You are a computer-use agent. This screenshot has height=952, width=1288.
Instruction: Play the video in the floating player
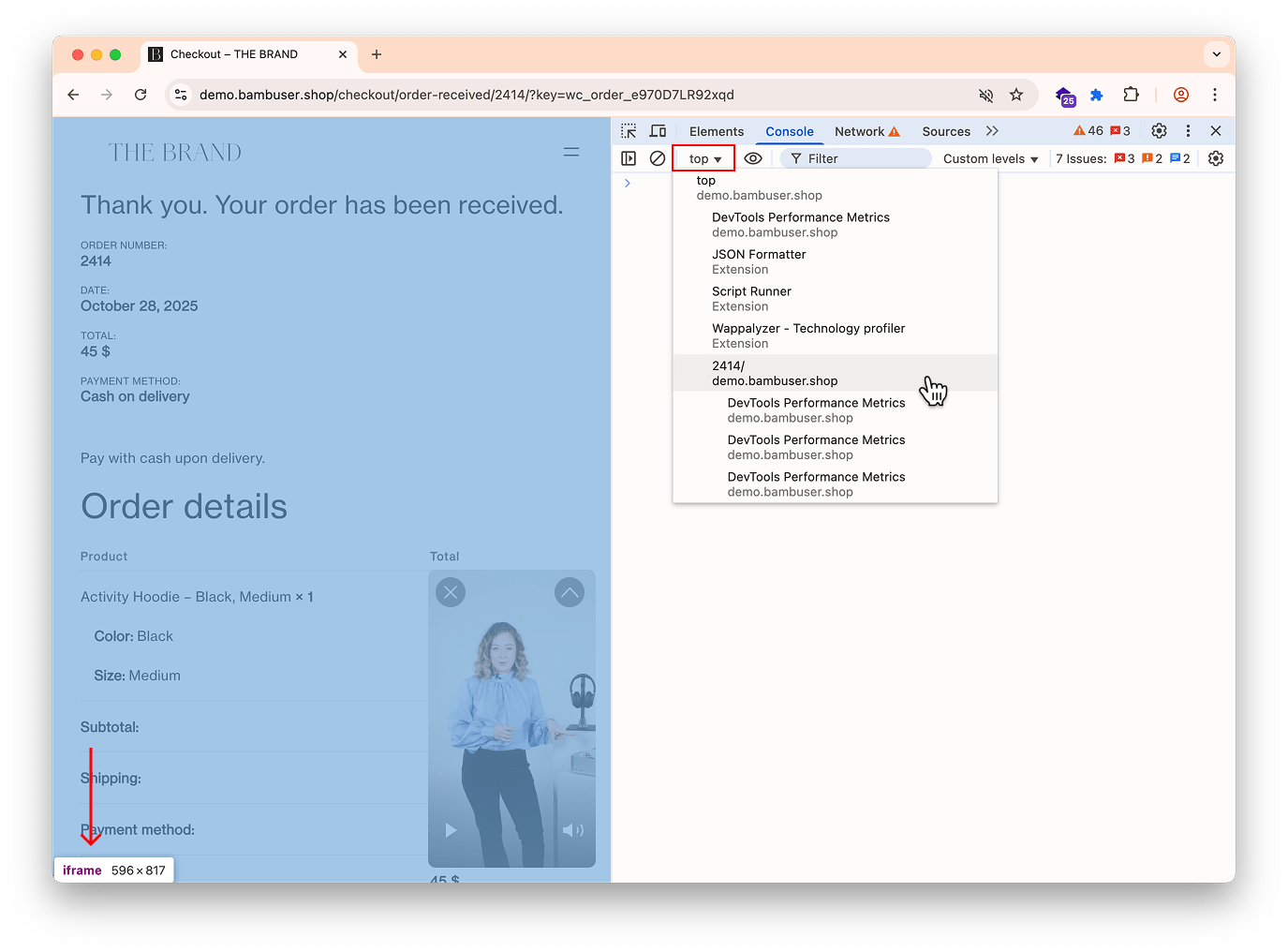451,830
